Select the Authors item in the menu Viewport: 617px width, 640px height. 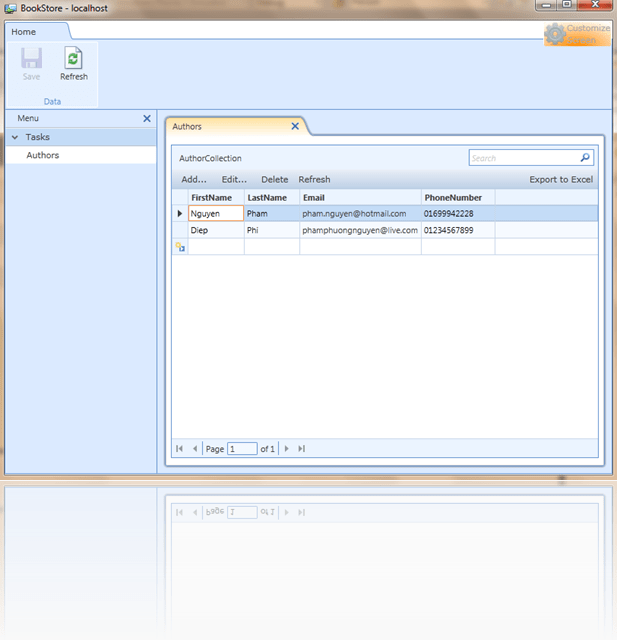(43, 155)
